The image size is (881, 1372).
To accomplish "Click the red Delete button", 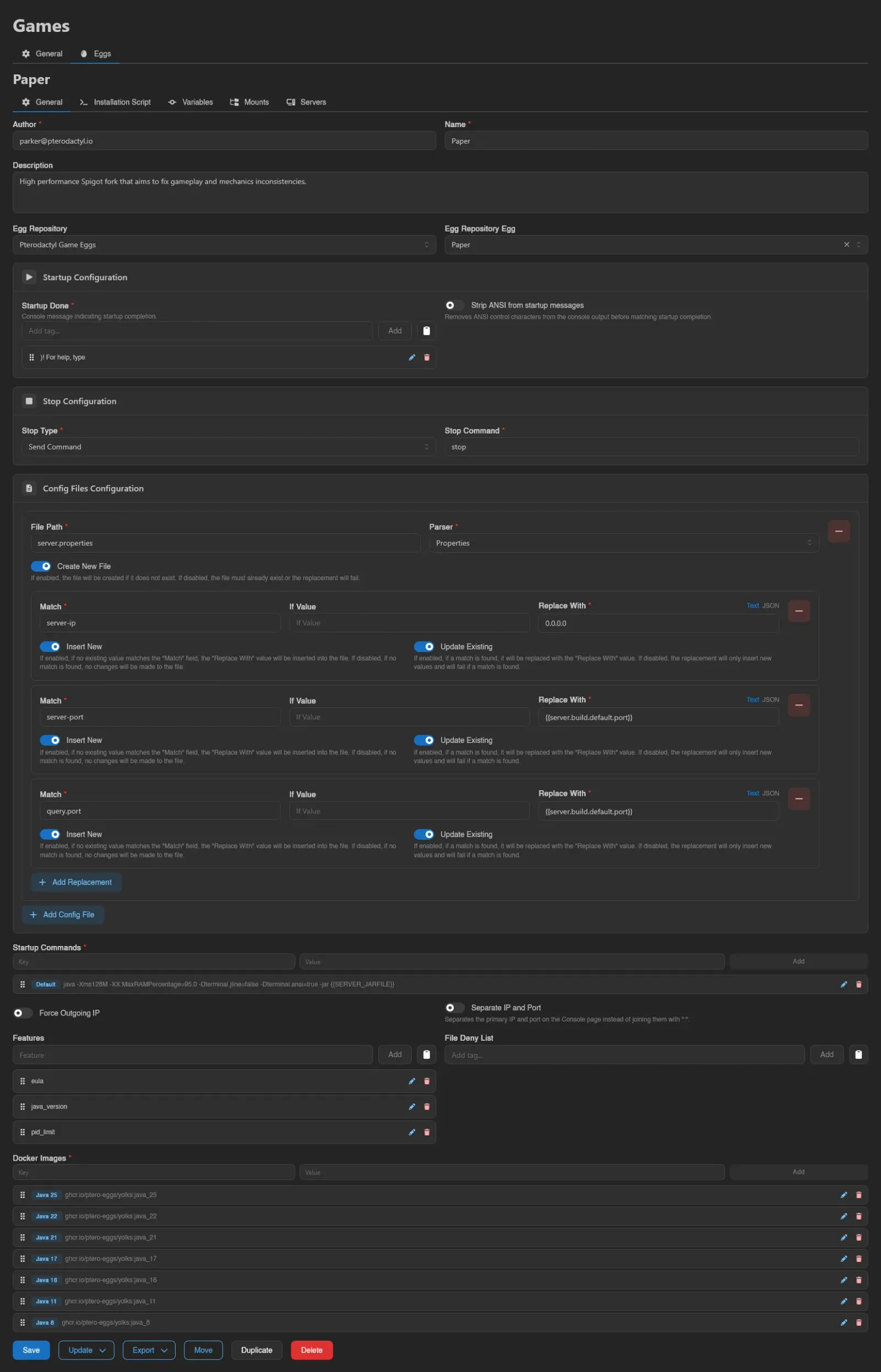I will (x=312, y=1351).
